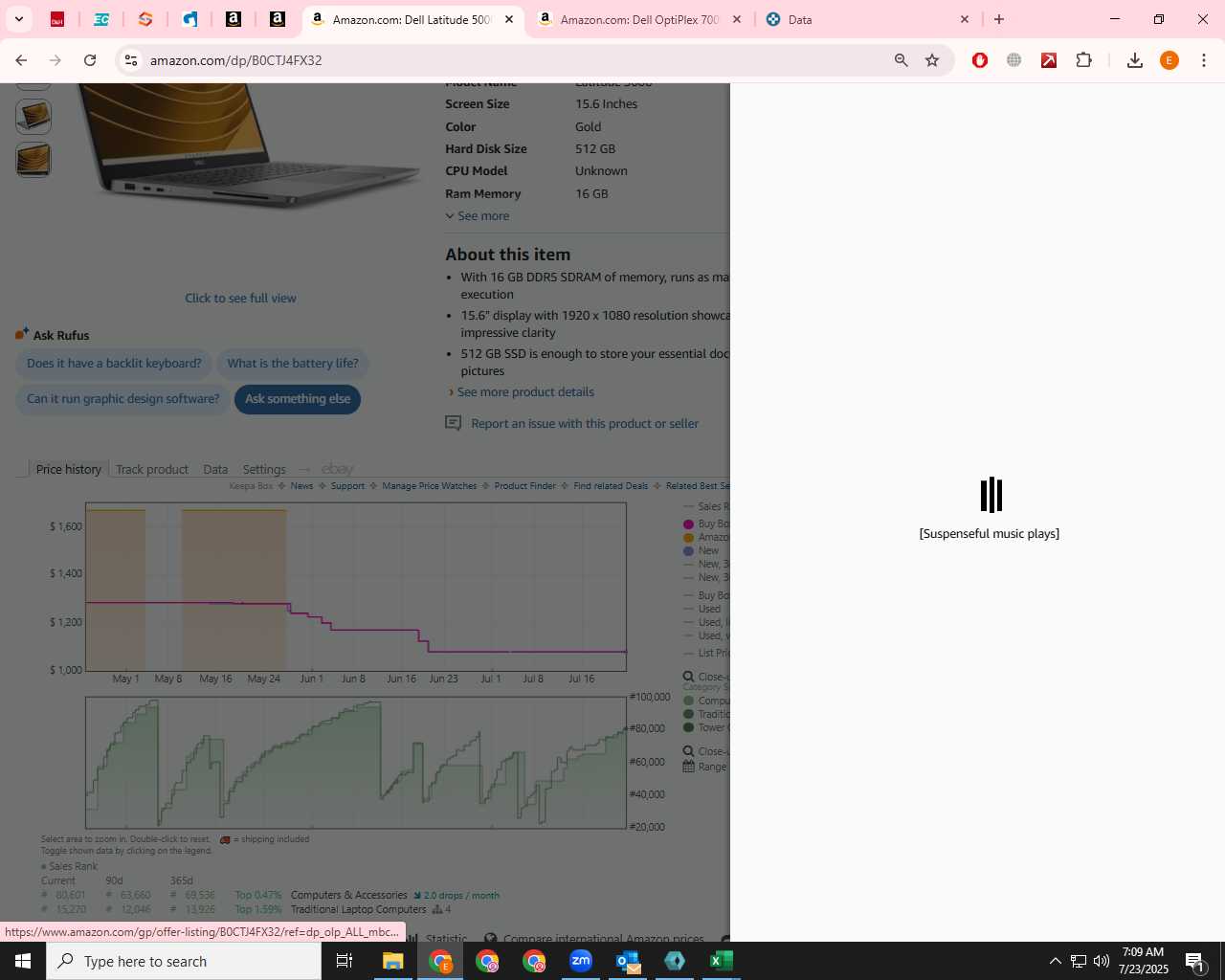
Task: Open Excel from taskbar
Action: point(722,961)
